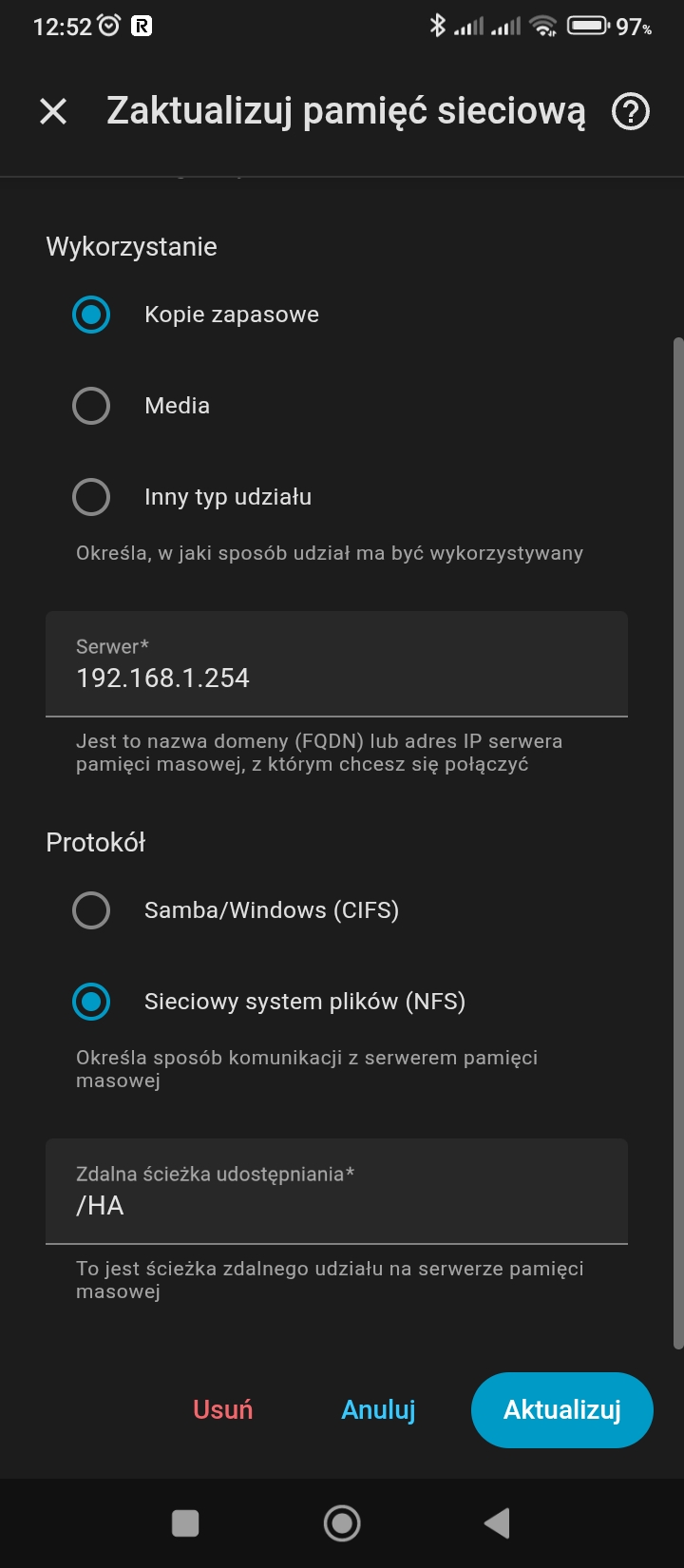684x1568 pixels.
Task: Select the Media usage option
Action: pyautogui.click(x=91, y=406)
